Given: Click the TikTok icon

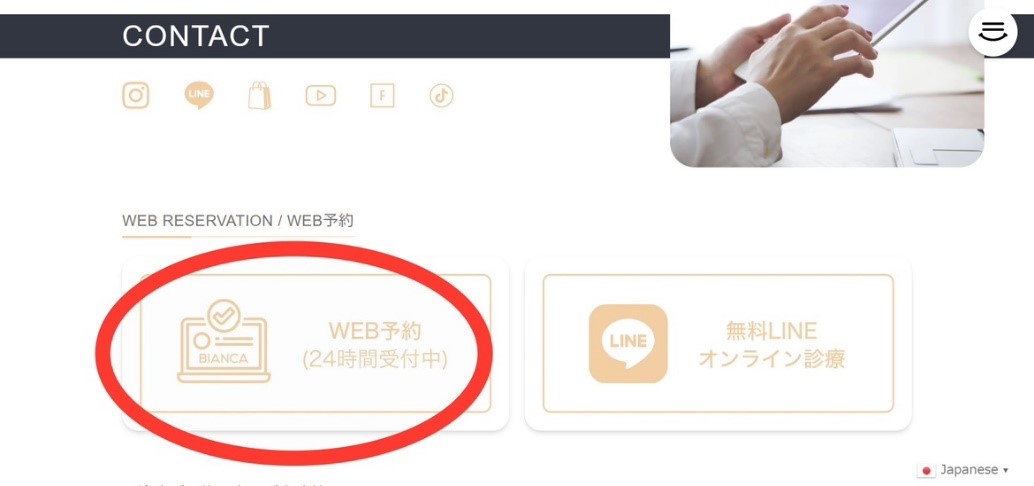Looking at the screenshot, I should pyautogui.click(x=441, y=96).
